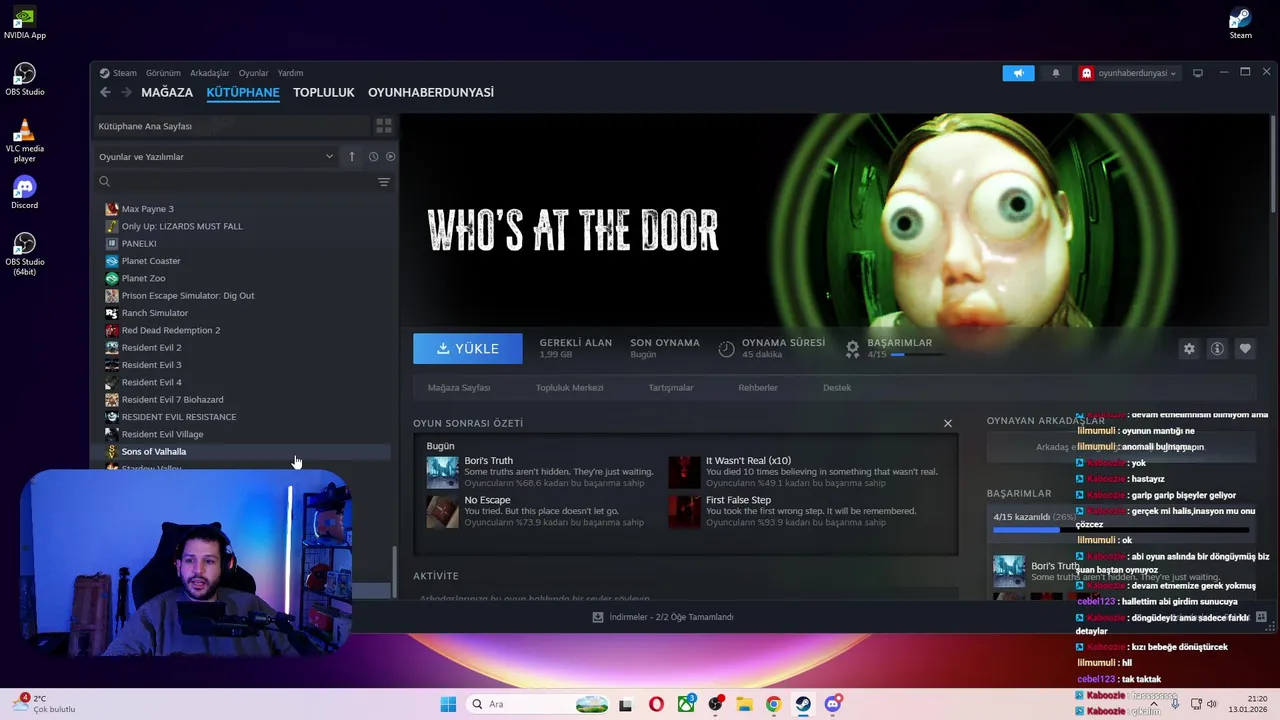Open the Destek link
Screen dimensions: 1280x720
pyautogui.click(x=837, y=387)
